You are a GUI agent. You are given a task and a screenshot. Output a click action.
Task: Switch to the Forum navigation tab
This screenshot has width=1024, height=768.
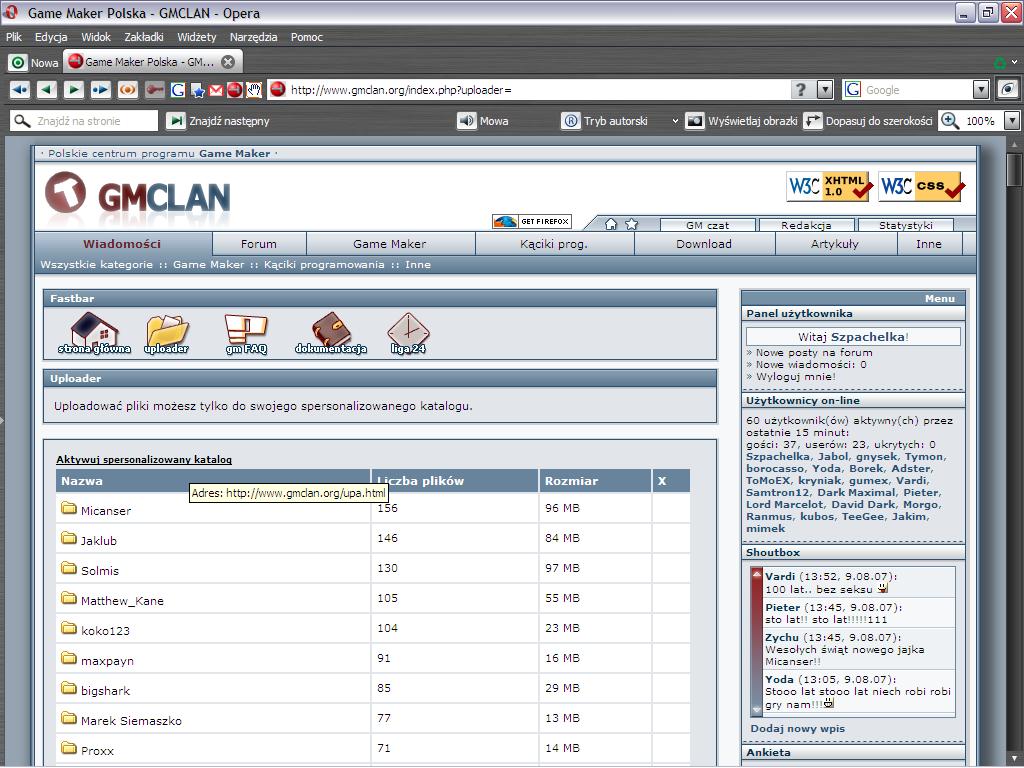(x=258, y=244)
